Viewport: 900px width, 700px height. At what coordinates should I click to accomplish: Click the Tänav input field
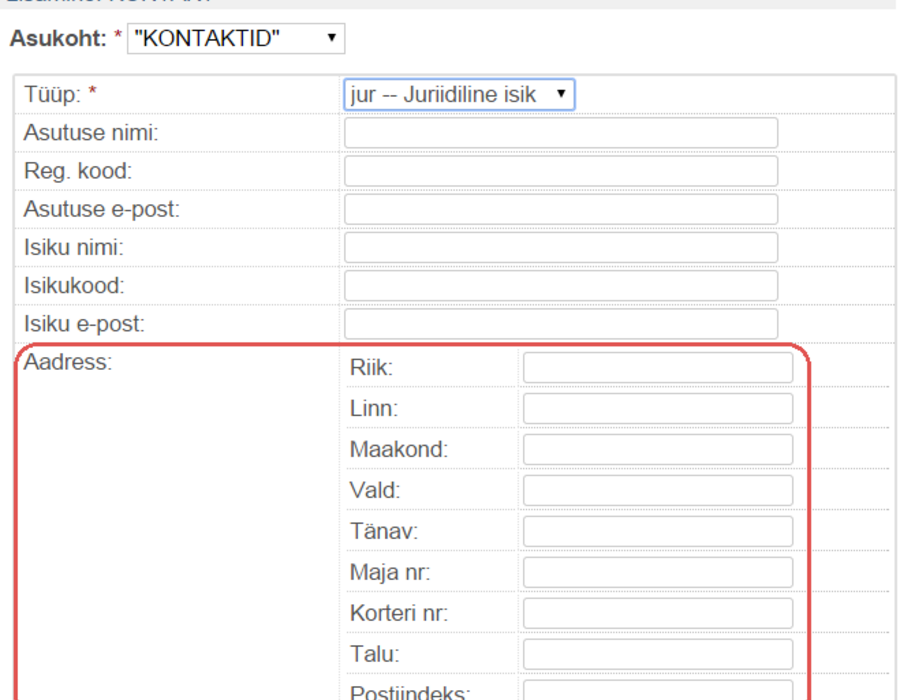pyautogui.click(x=658, y=531)
